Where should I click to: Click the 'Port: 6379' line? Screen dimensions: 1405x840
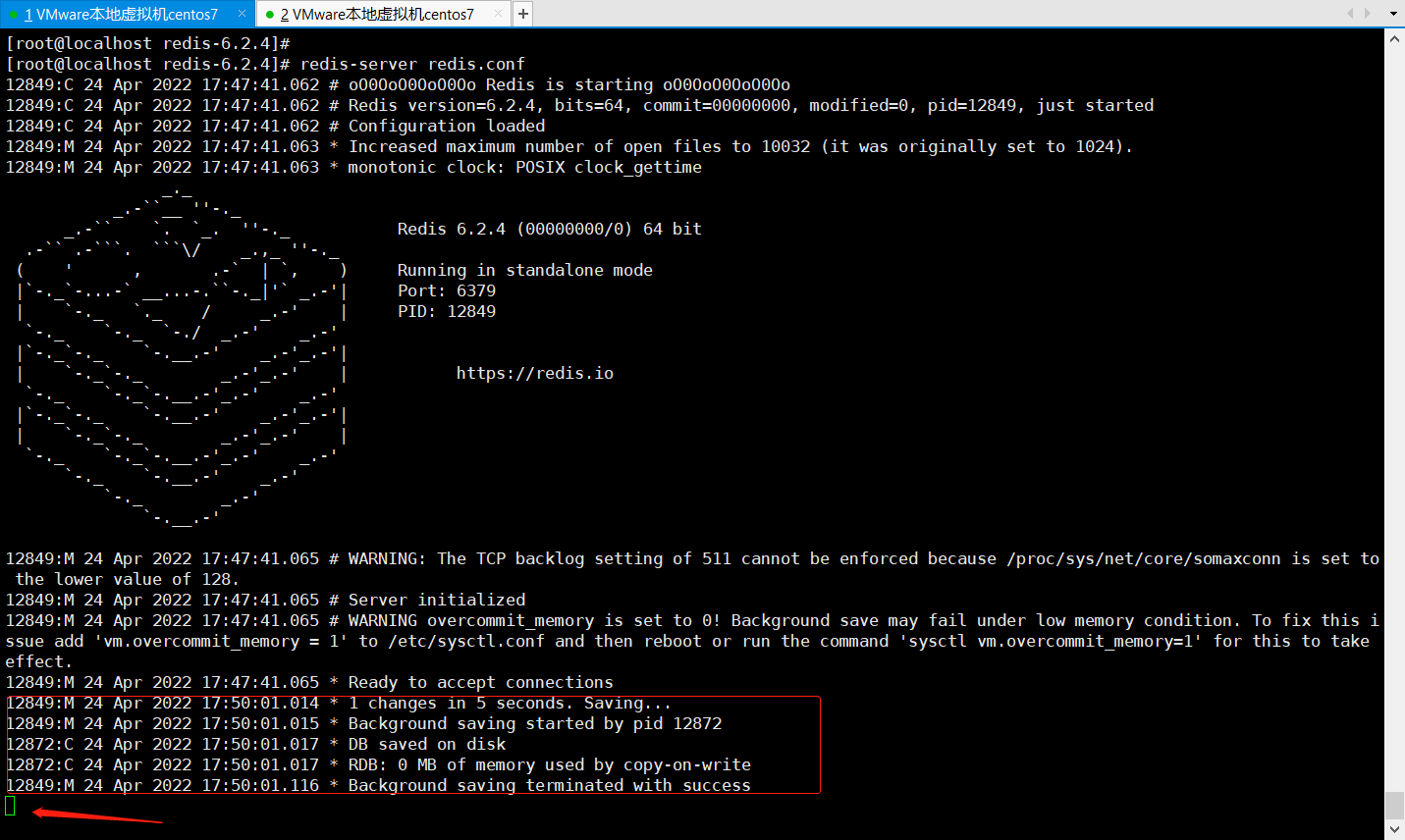447,290
